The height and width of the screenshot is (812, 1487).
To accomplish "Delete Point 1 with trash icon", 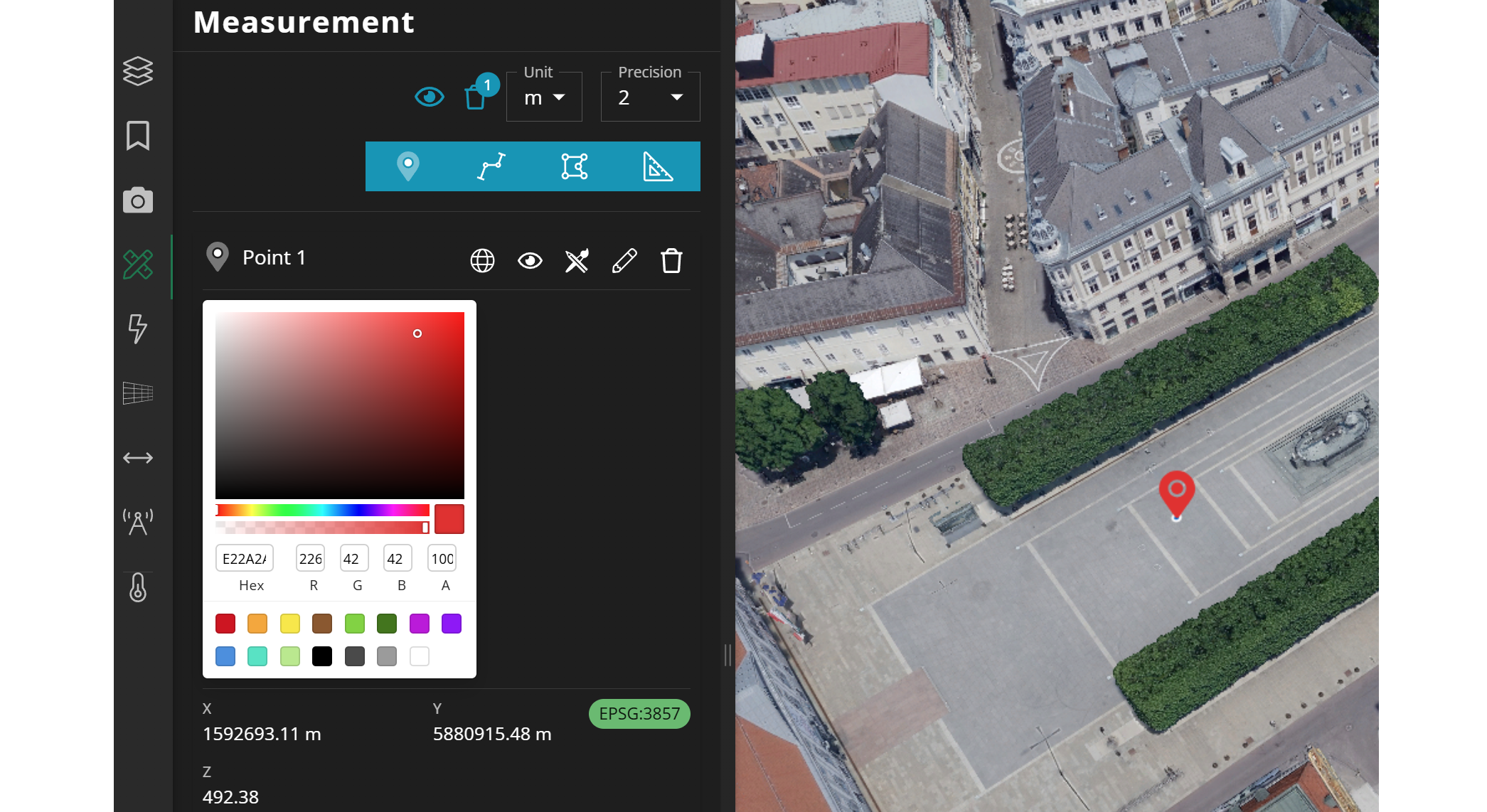I will (x=671, y=261).
